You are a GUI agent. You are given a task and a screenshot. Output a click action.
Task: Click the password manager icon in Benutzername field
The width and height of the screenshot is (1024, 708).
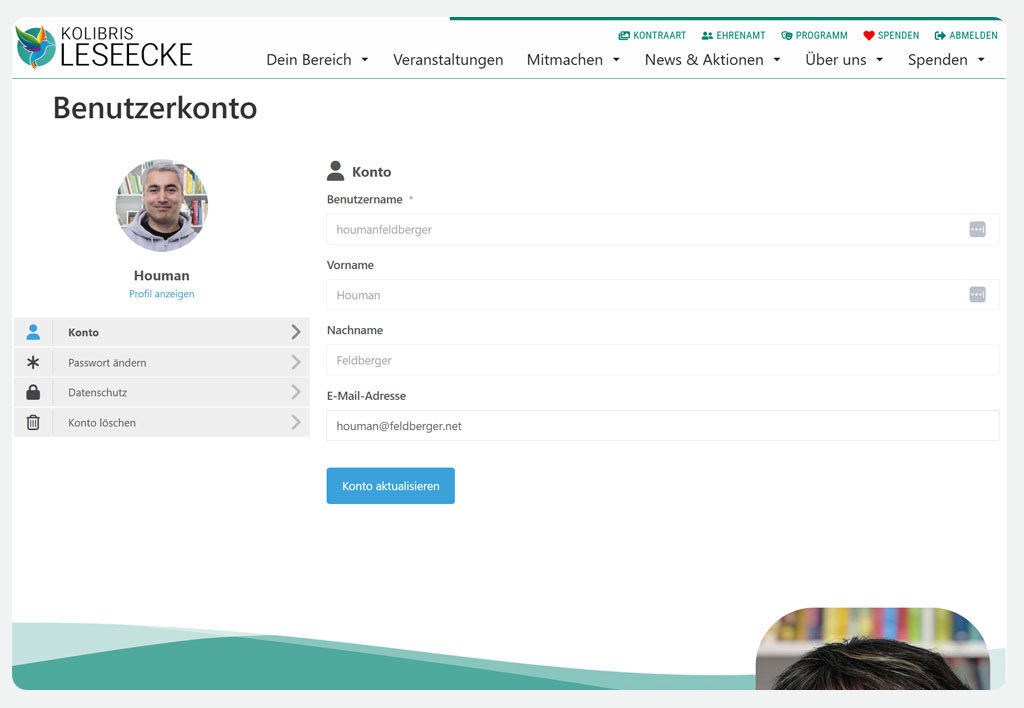977,229
